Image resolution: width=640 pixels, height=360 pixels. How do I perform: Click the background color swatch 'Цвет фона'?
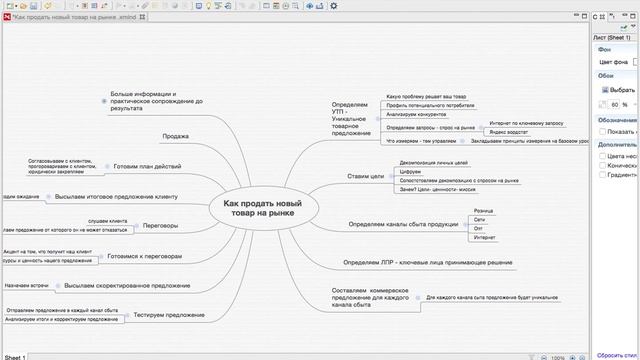[636, 62]
